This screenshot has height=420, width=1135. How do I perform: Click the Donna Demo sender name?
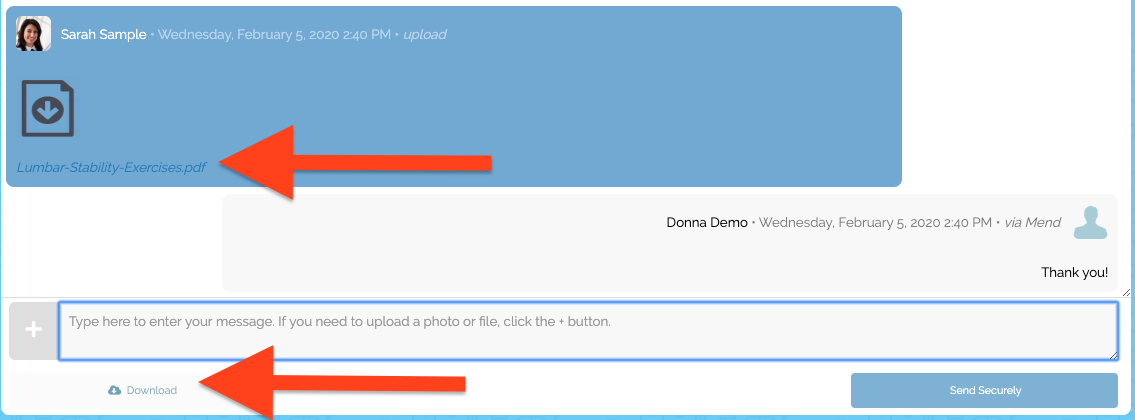pos(706,222)
